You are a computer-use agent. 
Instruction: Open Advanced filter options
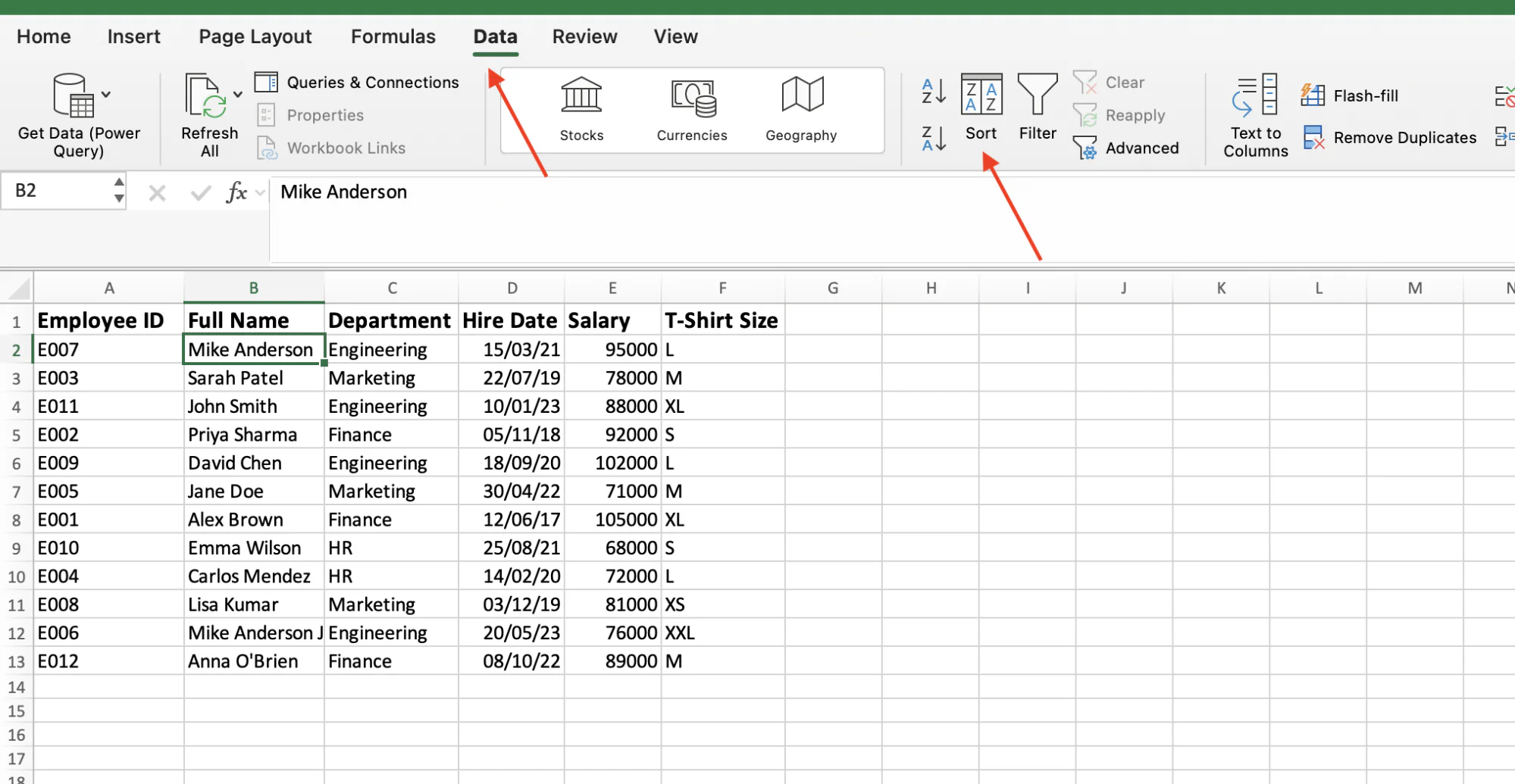[1126, 148]
